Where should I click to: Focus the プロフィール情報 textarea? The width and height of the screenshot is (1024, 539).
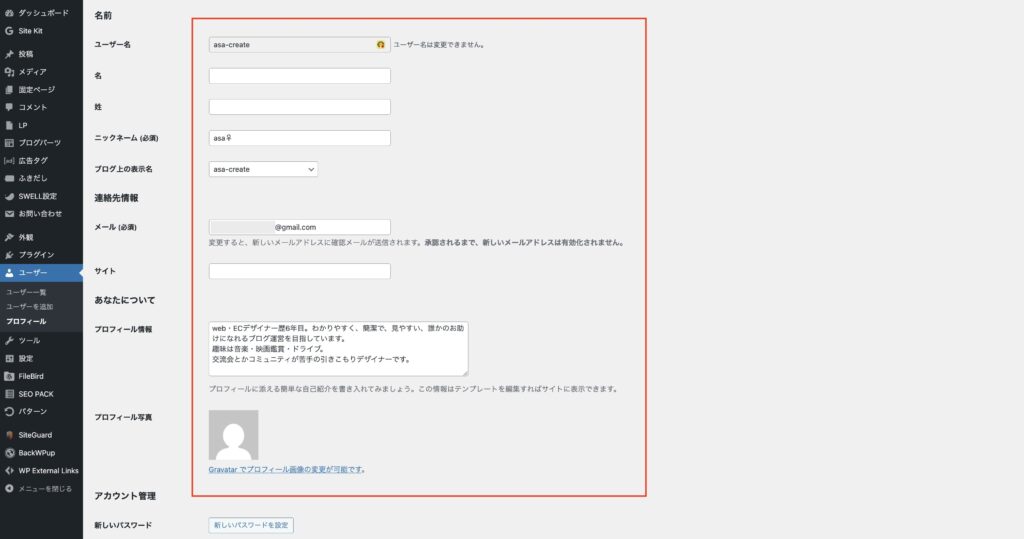[338, 348]
